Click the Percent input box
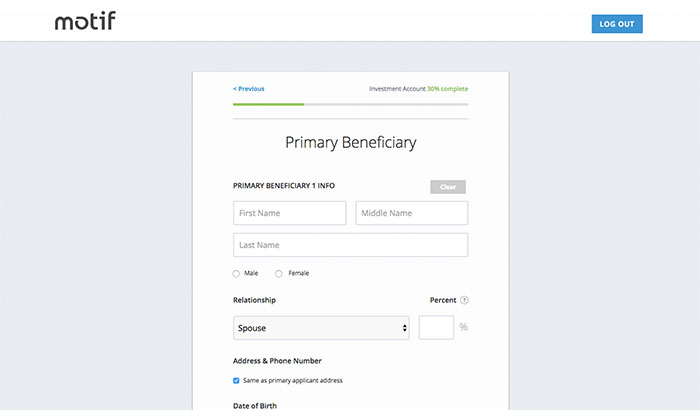 [436, 328]
